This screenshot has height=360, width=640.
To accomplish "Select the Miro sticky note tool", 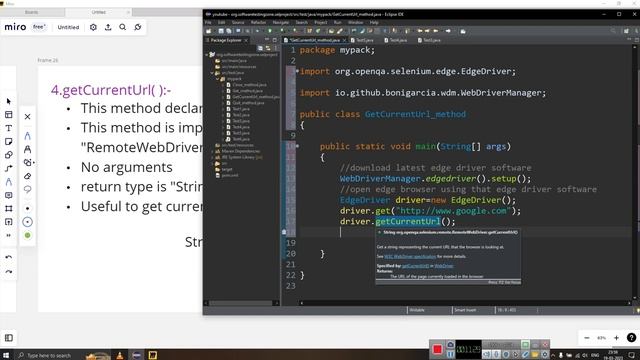I will coord(9,142).
